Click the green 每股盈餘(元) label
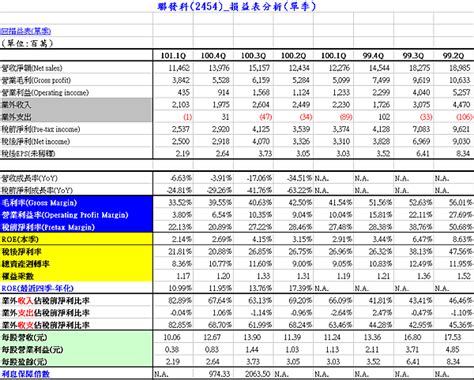The image size is (474, 380). [x=24, y=362]
